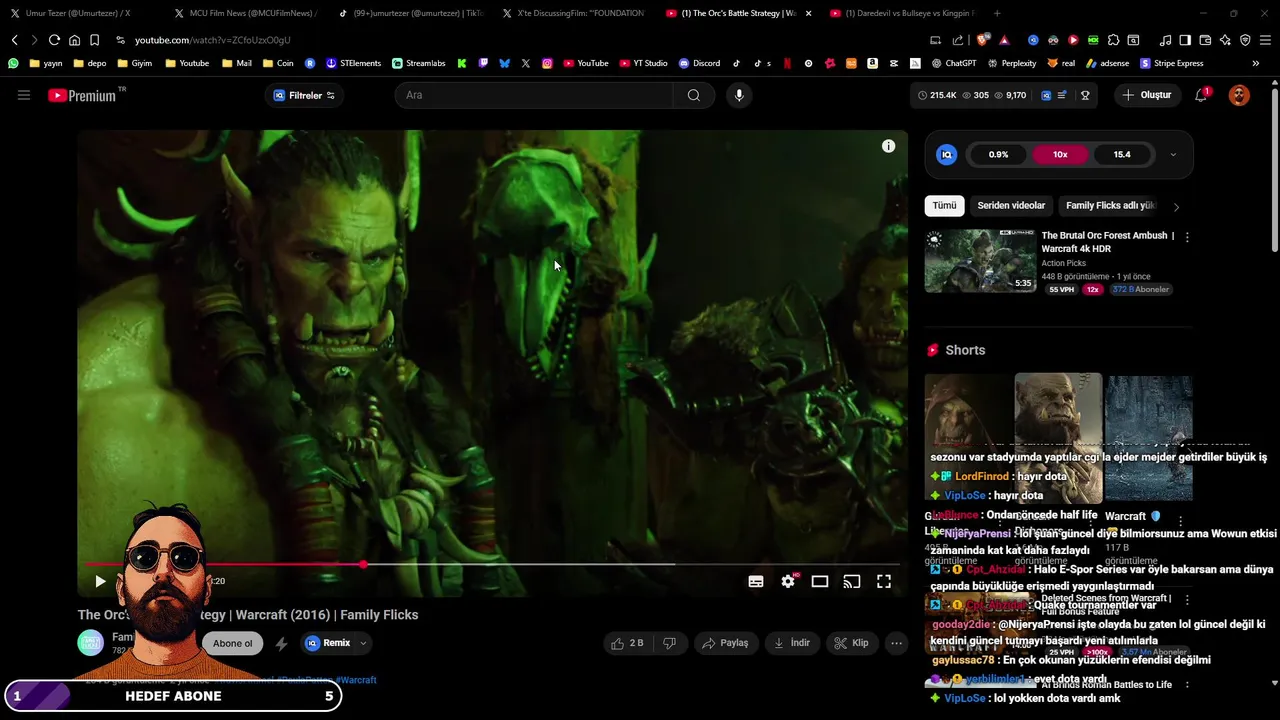This screenshot has height=720, width=1280.
Task: Open browser home page icon
Action: [74, 40]
